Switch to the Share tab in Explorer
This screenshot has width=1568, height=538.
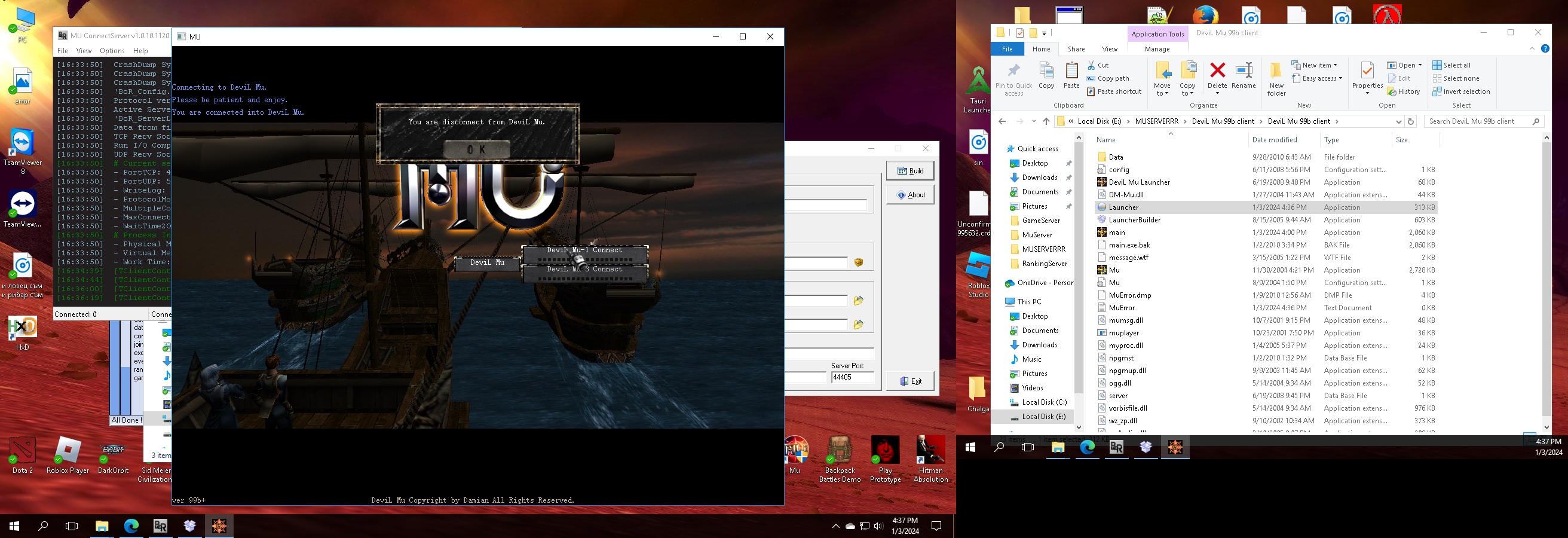point(1076,49)
